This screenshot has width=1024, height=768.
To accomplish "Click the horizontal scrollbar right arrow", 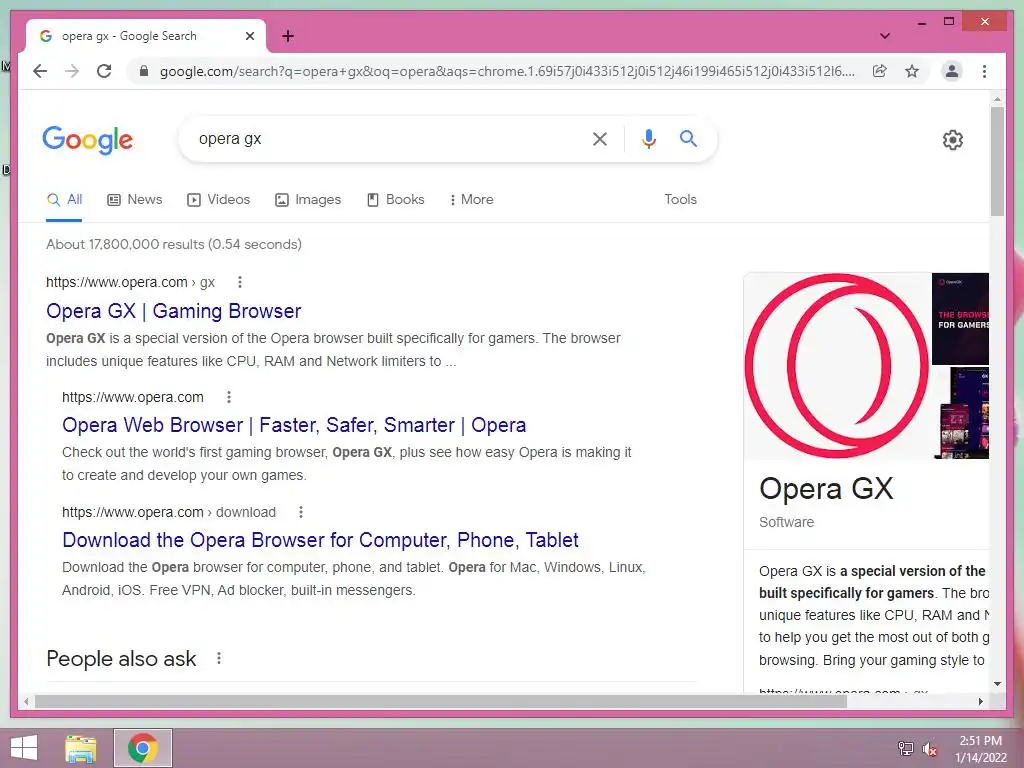I will [x=980, y=701].
